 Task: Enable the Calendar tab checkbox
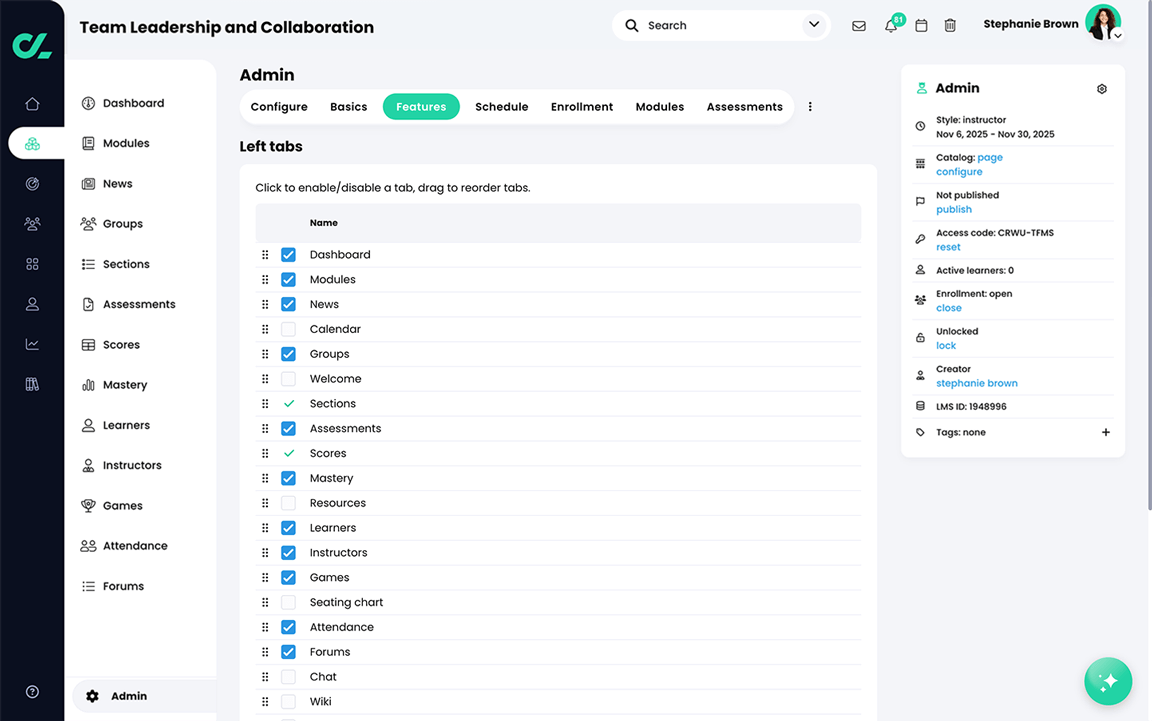click(289, 328)
